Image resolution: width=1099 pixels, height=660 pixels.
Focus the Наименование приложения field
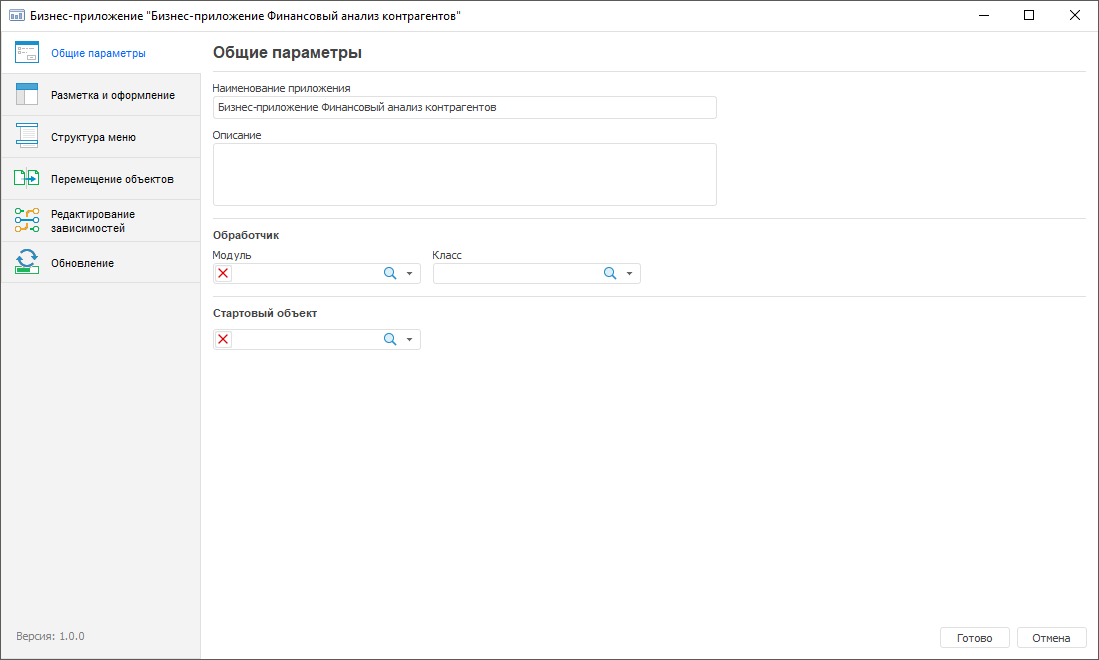pyautogui.click(x=464, y=107)
